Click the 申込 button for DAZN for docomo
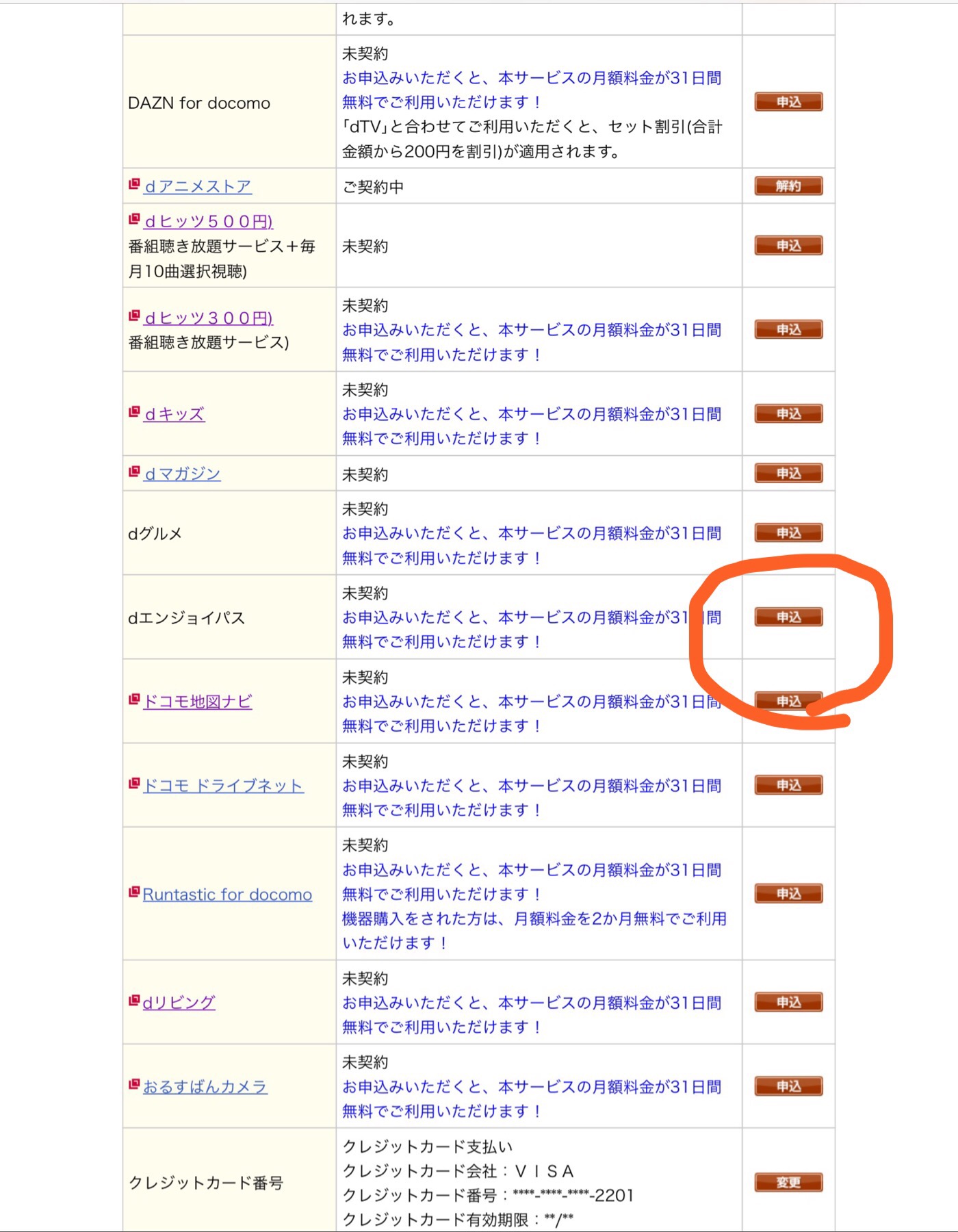Screen dimensions: 958x1232 coord(788,102)
